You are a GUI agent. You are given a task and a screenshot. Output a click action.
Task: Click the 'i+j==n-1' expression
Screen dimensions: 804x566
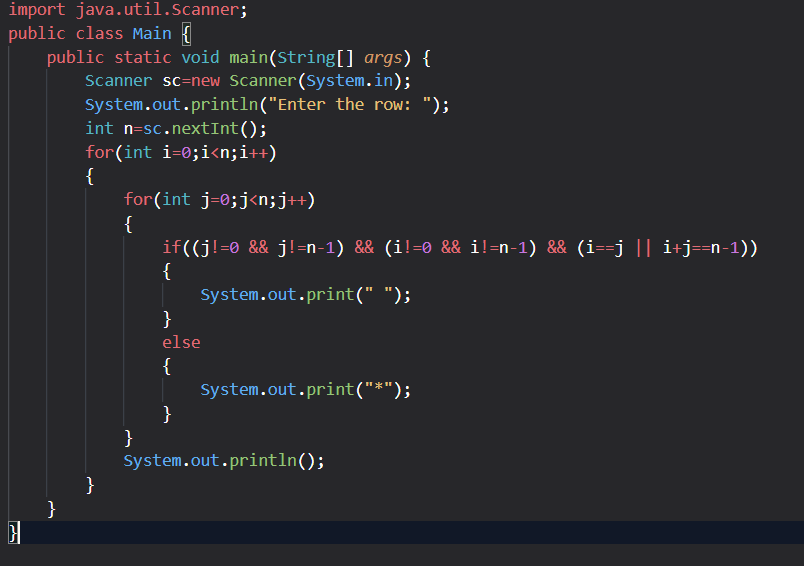(x=700, y=248)
